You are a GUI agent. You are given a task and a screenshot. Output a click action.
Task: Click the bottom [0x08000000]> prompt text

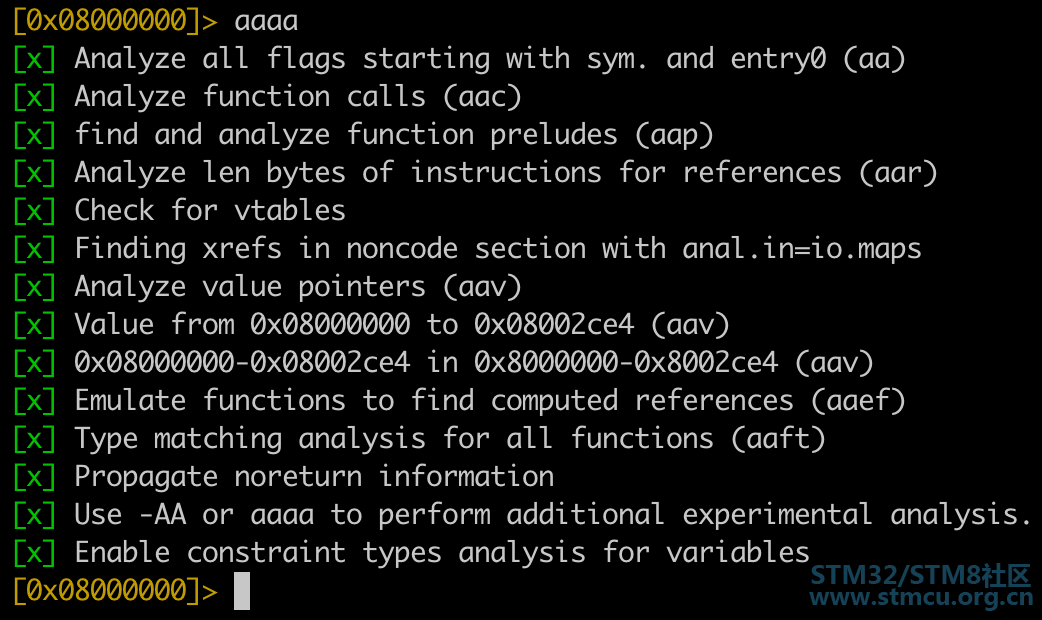click(x=115, y=590)
